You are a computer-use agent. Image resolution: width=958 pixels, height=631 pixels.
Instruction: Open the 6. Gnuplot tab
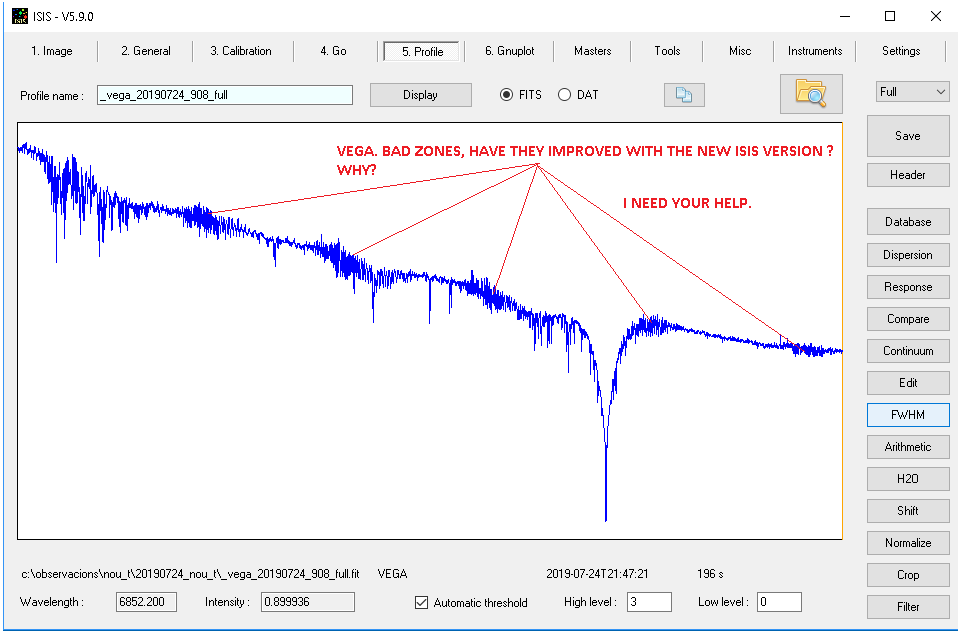point(510,51)
